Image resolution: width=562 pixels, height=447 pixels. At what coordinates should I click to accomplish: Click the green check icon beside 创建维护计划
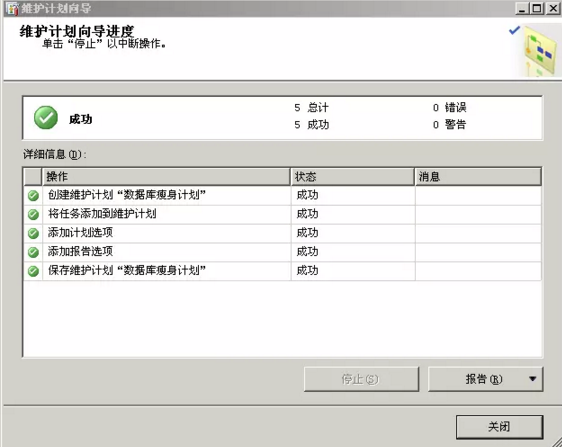[x=33, y=196]
